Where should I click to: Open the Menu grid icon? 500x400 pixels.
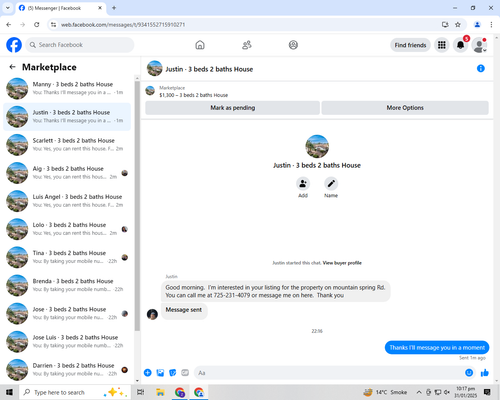coord(442,45)
